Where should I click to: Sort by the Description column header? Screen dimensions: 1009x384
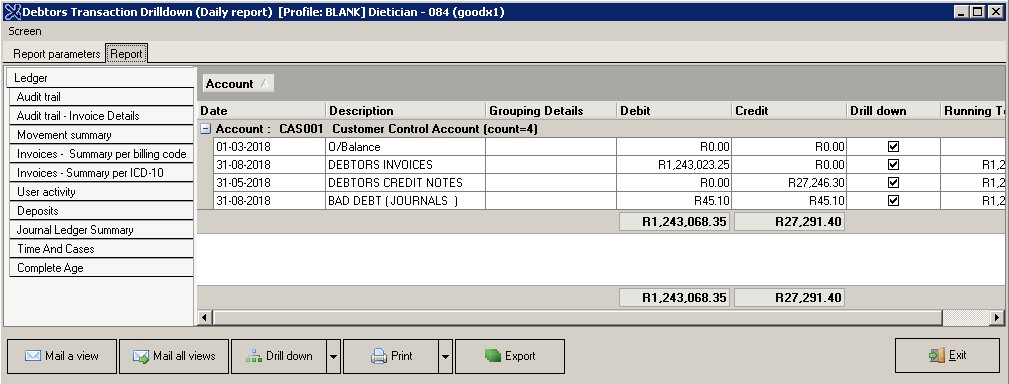406,111
